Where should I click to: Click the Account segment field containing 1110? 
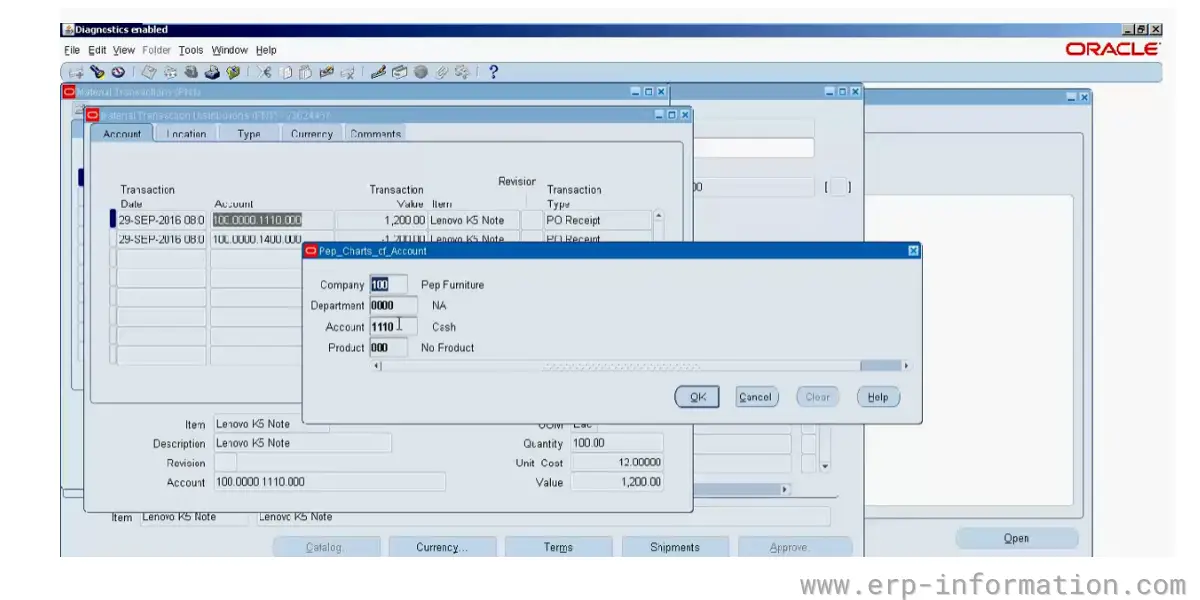pyautogui.click(x=393, y=327)
